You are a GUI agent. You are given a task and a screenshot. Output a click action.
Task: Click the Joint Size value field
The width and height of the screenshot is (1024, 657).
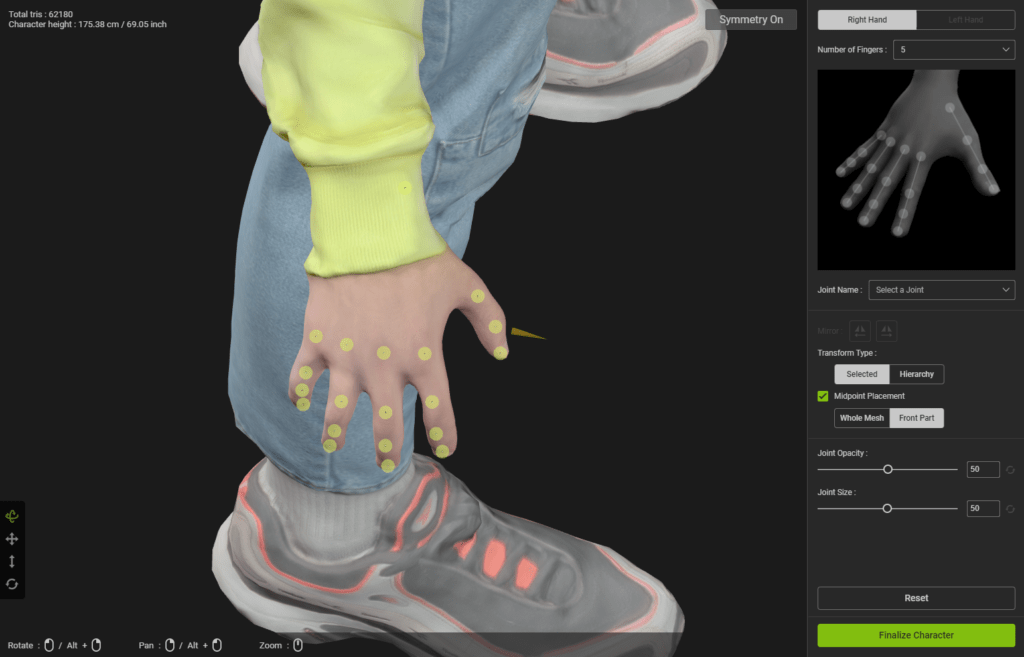pos(983,509)
